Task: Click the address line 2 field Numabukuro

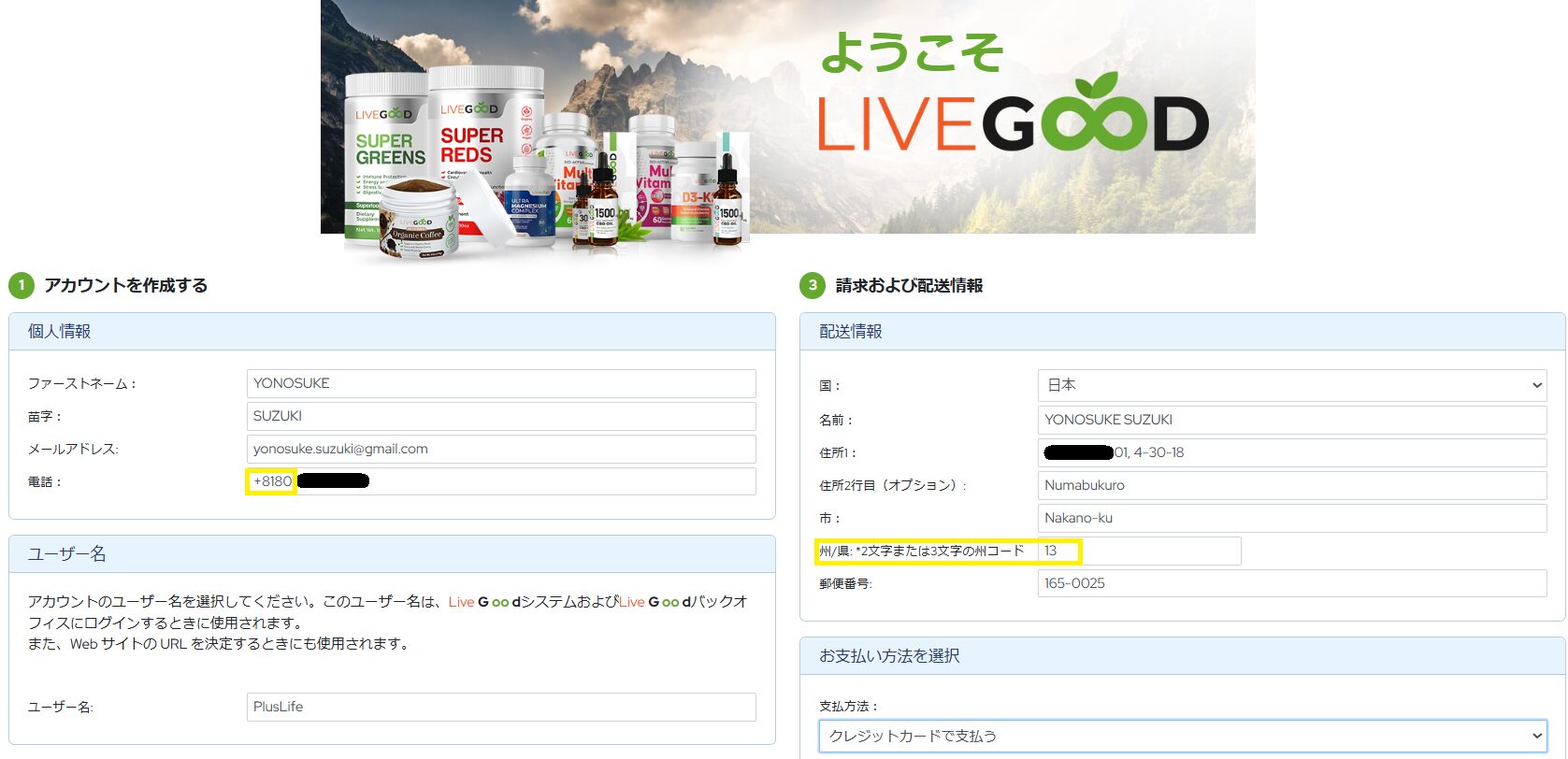Action: coord(1292,485)
